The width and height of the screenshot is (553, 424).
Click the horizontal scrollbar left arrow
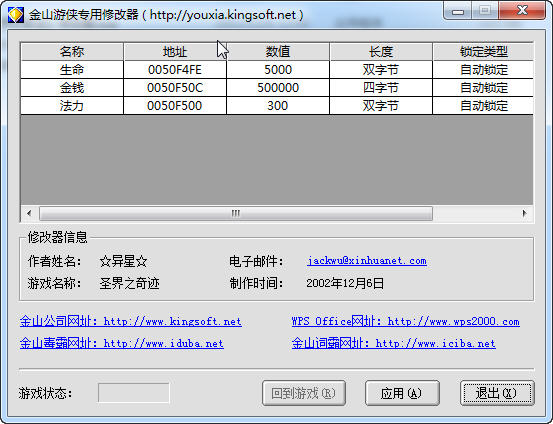coord(29,213)
